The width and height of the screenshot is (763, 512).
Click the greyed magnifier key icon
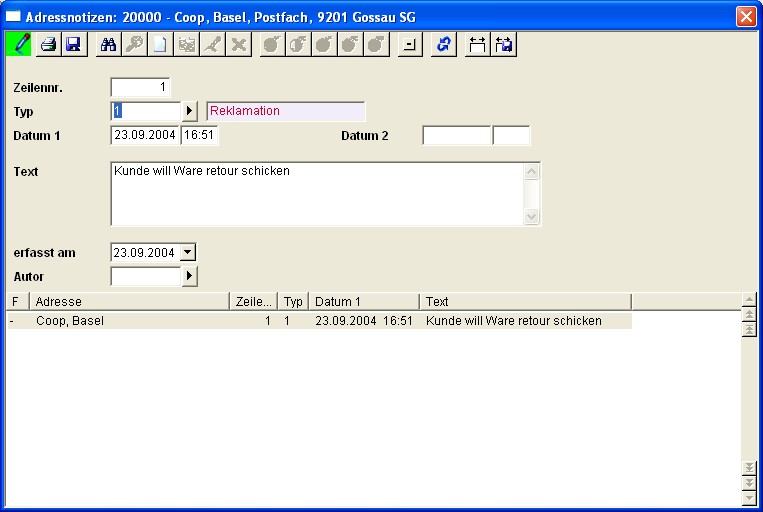[x=134, y=44]
